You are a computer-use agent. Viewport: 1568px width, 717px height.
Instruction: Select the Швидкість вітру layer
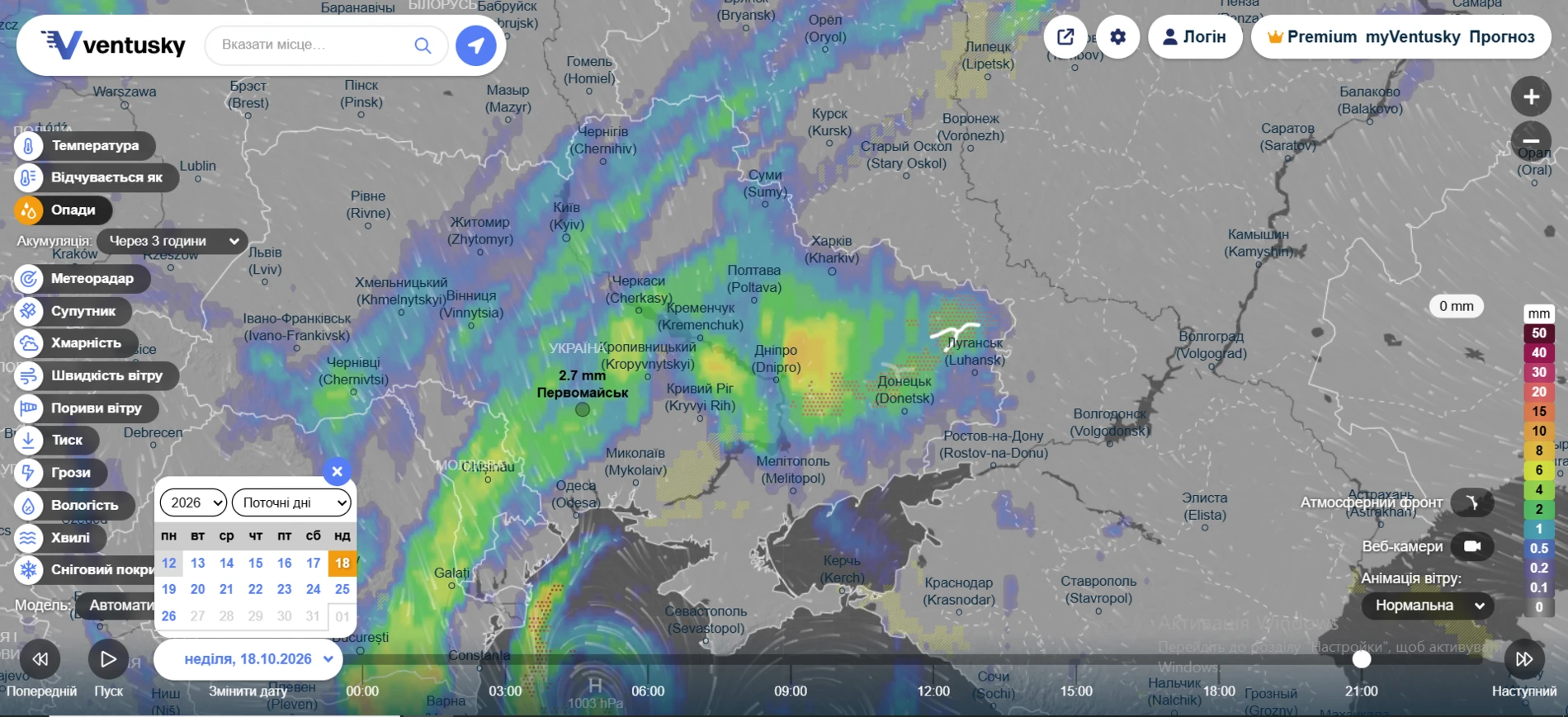pyautogui.click(x=96, y=375)
